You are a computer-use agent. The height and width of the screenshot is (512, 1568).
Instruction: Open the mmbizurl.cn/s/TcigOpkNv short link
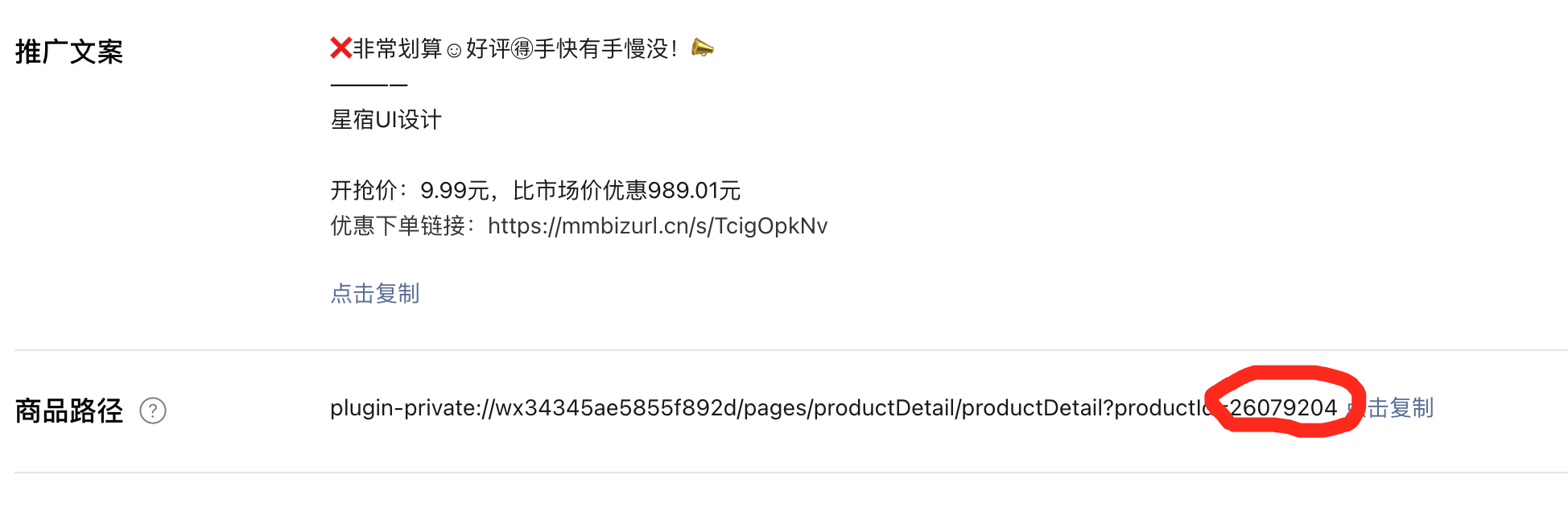(658, 225)
